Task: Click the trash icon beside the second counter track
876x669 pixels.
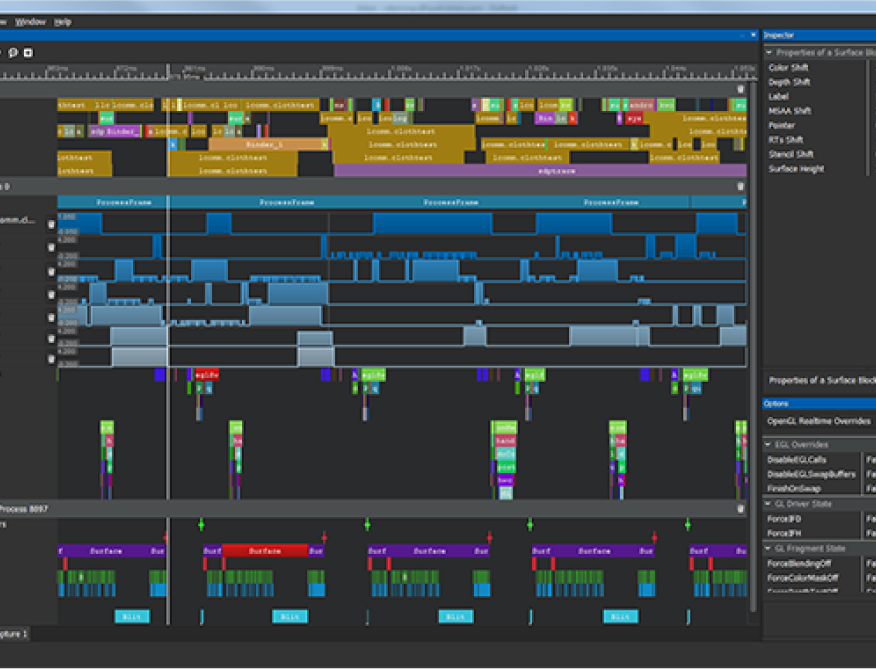Action: coord(50,246)
